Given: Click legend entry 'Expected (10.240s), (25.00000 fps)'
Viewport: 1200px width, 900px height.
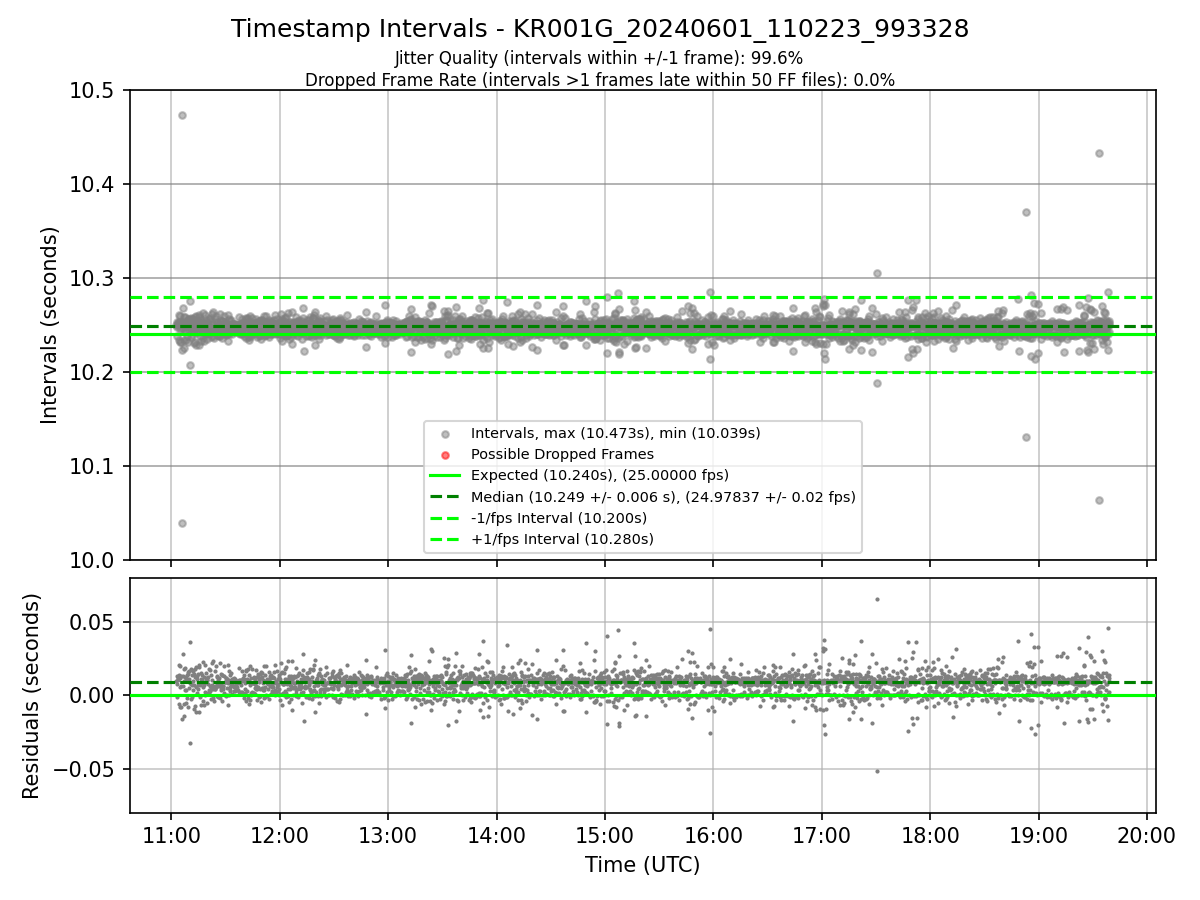Looking at the screenshot, I should 600,475.
